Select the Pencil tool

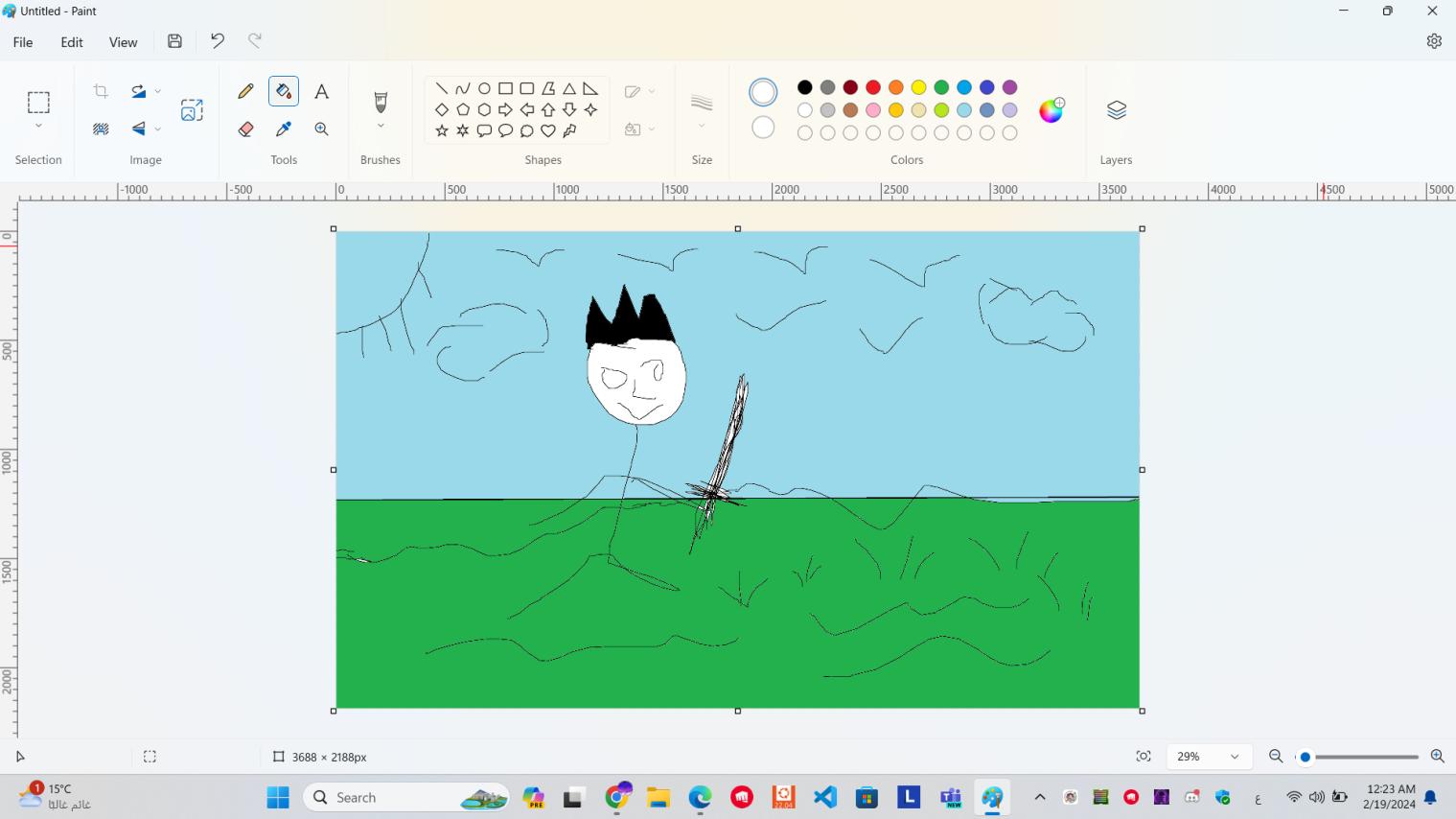245,90
